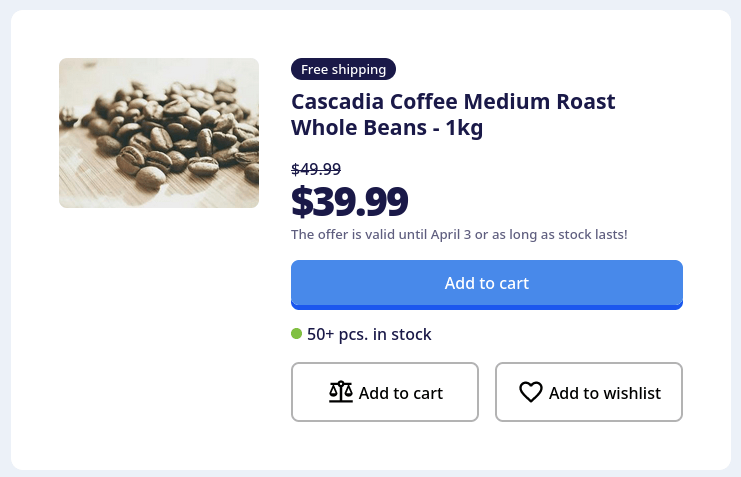This screenshot has width=741, height=477.
Task: Click the 'Add to wishlist' label text
Action: [x=605, y=393]
